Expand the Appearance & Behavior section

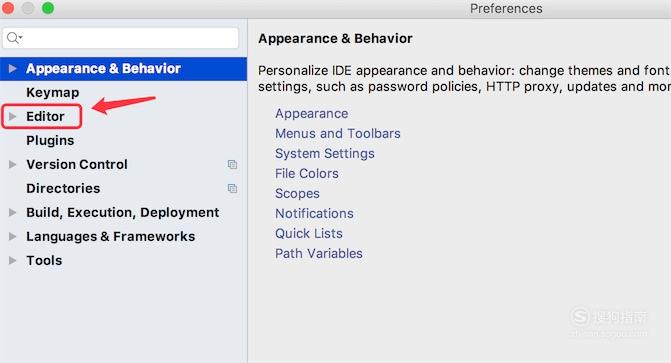coord(12,68)
